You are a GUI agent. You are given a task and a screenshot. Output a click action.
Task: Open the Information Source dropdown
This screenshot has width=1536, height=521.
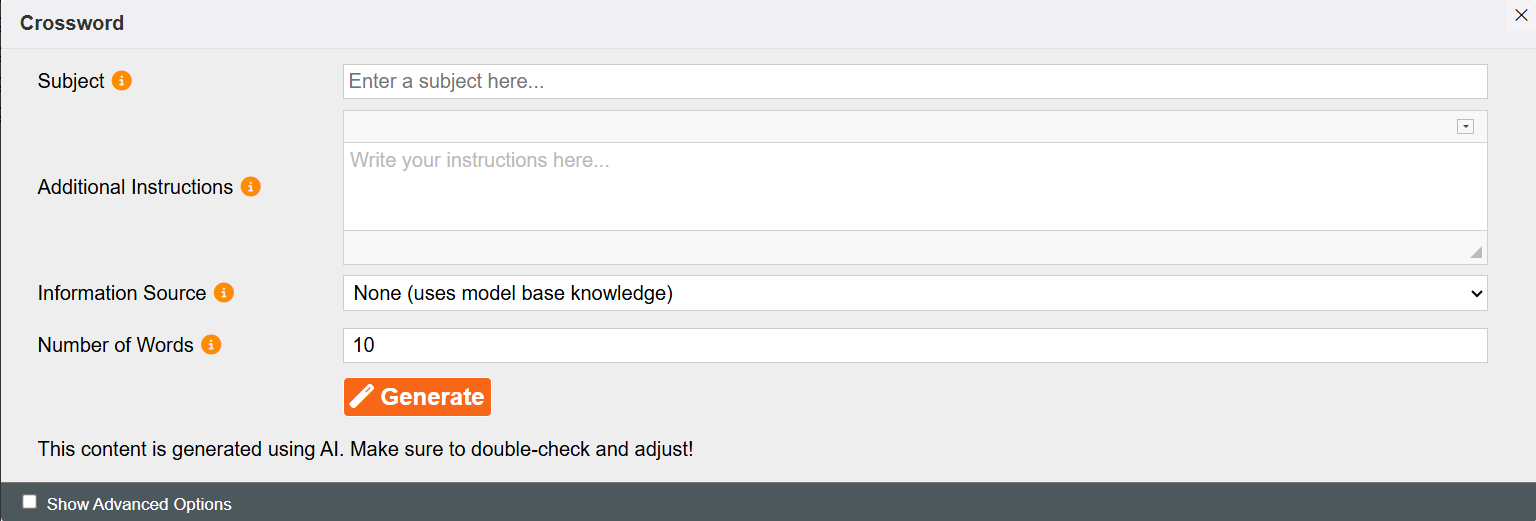click(x=915, y=293)
